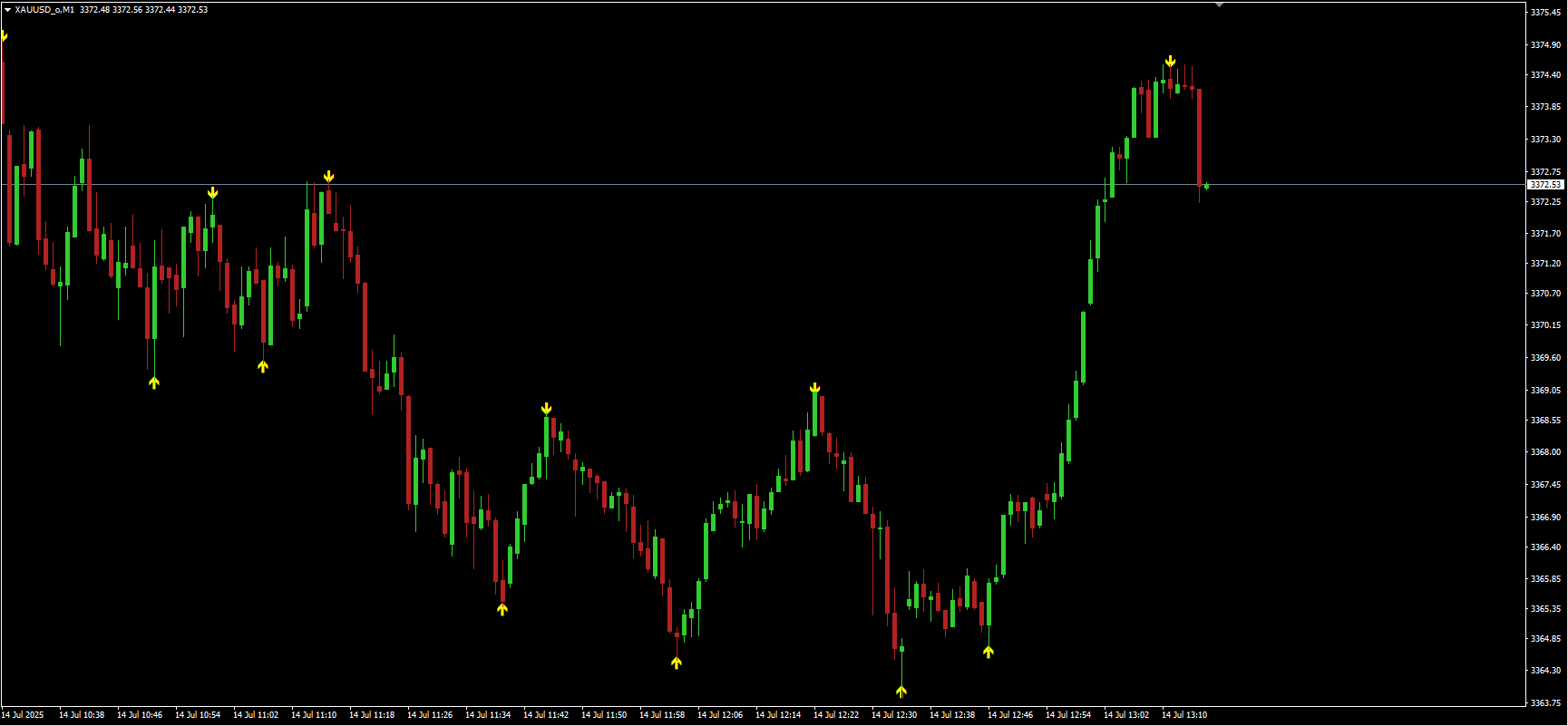This screenshot has height=726, width=1568.
Task: Click the yellow up arrow below the 12:30 lowest low
Action: point(901,692)
